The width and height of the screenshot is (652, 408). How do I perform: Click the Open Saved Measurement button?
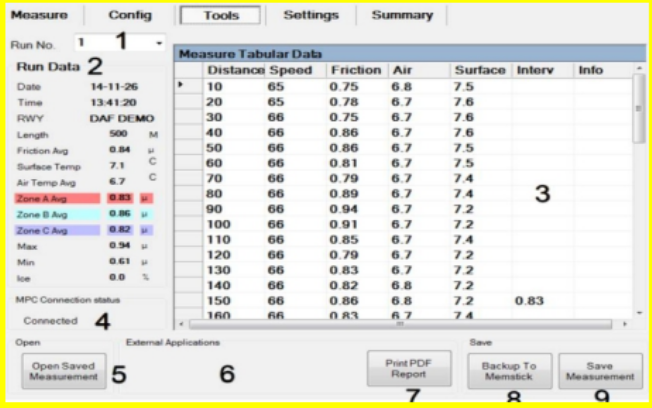click(64, 372)
